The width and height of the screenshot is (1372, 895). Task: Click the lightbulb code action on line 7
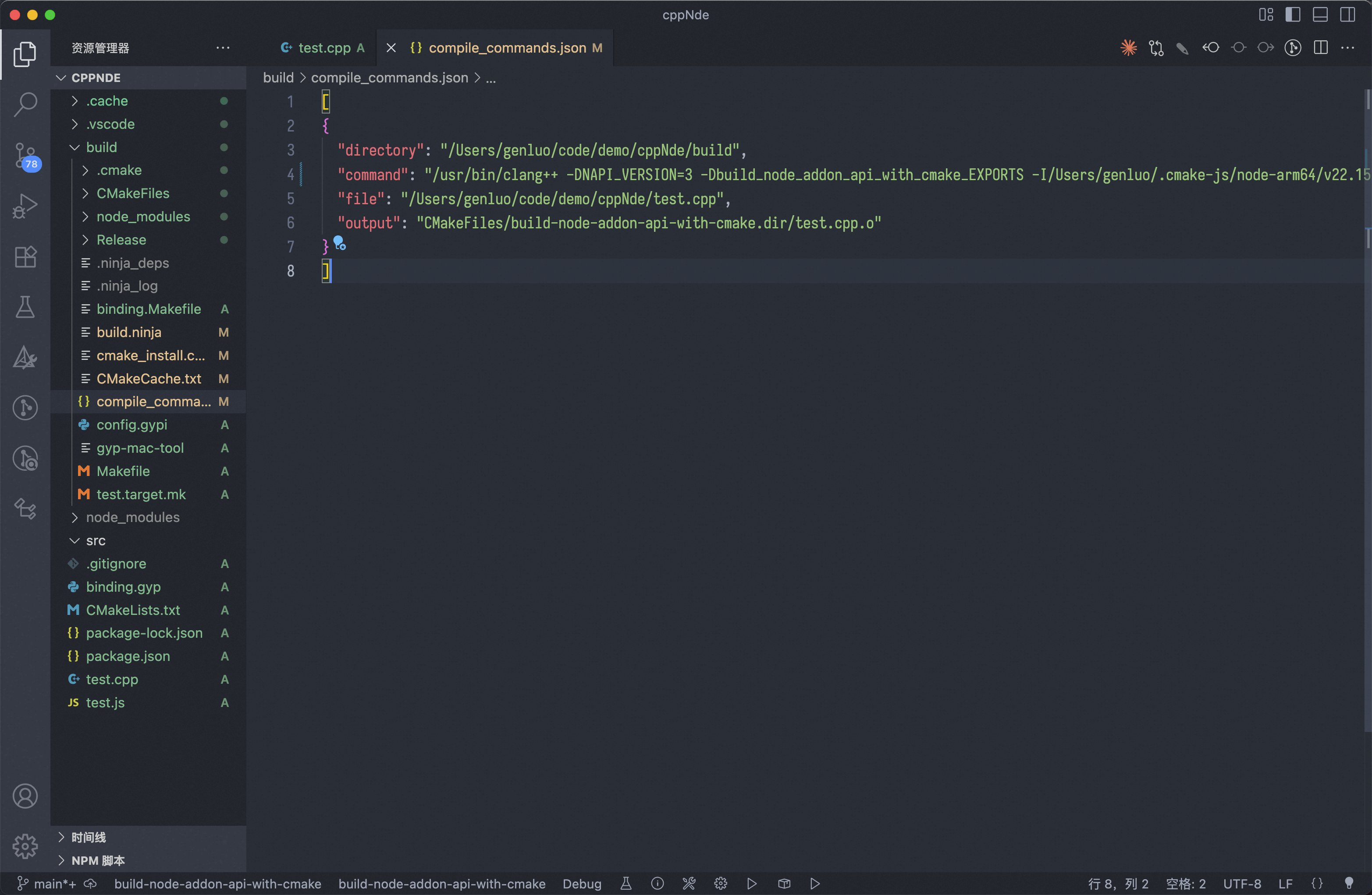340,243
